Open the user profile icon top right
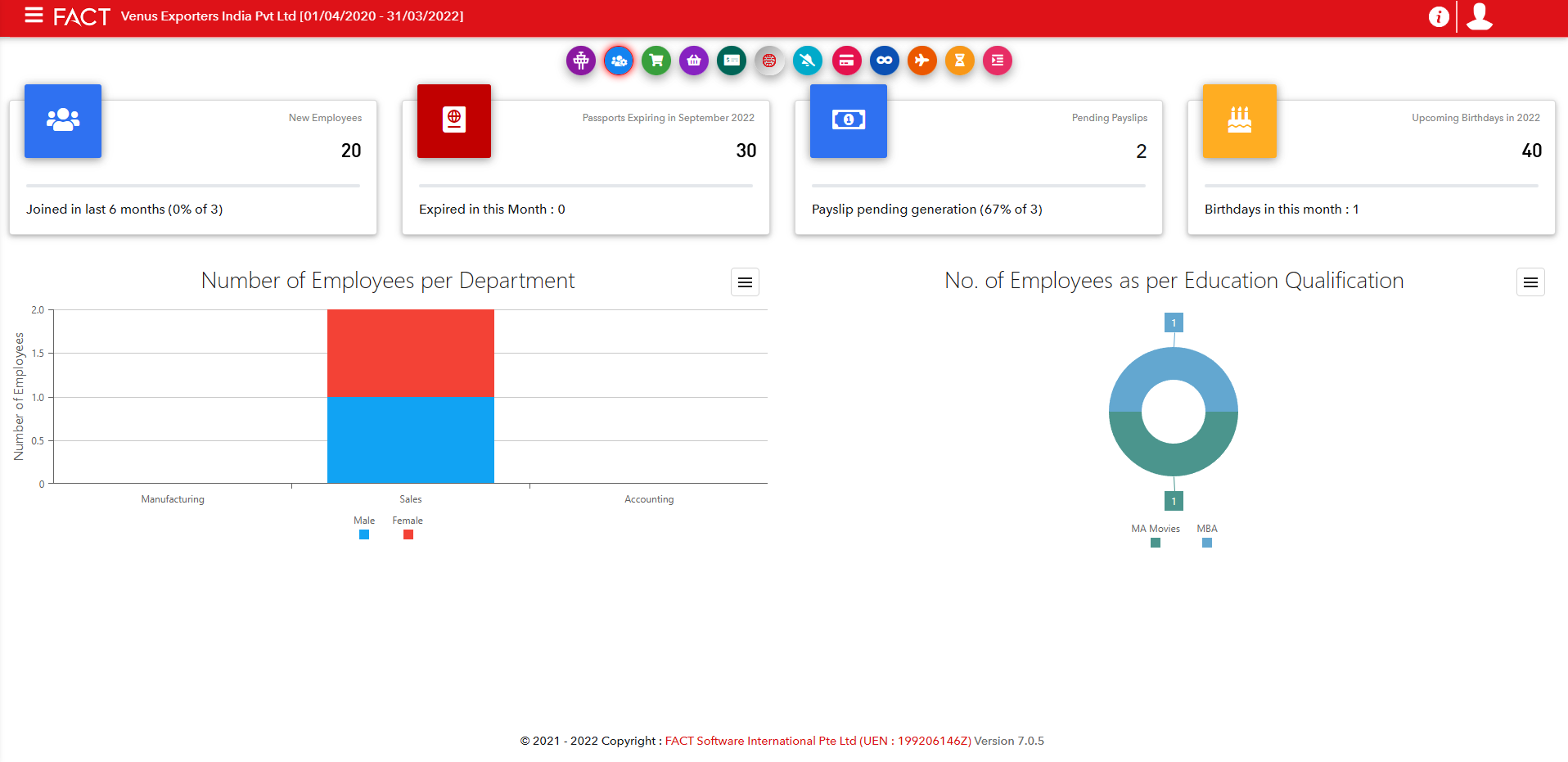The image size is (1568, 762). [x=1479, y=16]
